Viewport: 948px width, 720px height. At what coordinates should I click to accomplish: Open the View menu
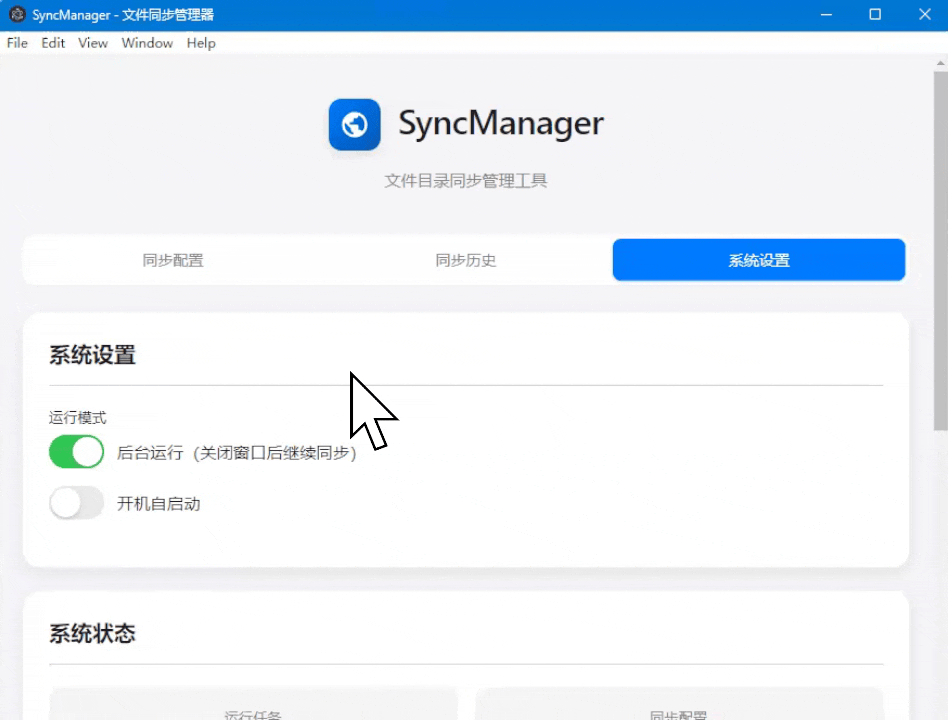(92, 43)
